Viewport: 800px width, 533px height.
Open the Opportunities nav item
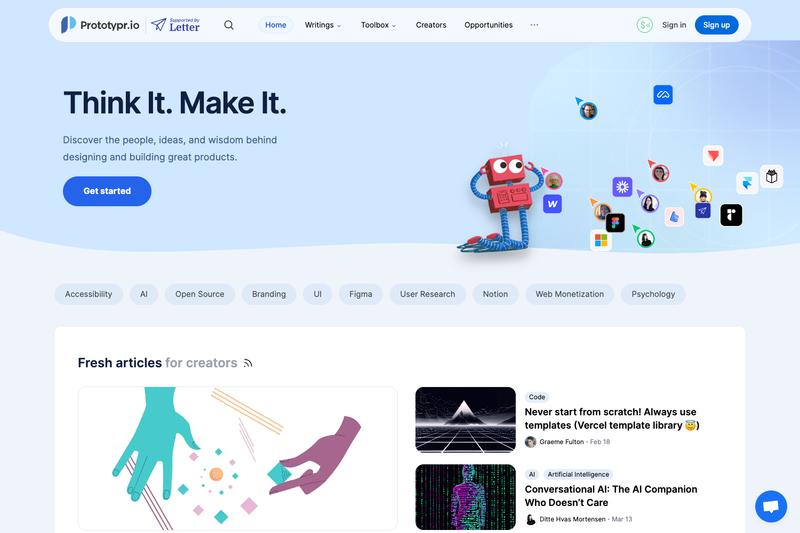pos(488,25)
